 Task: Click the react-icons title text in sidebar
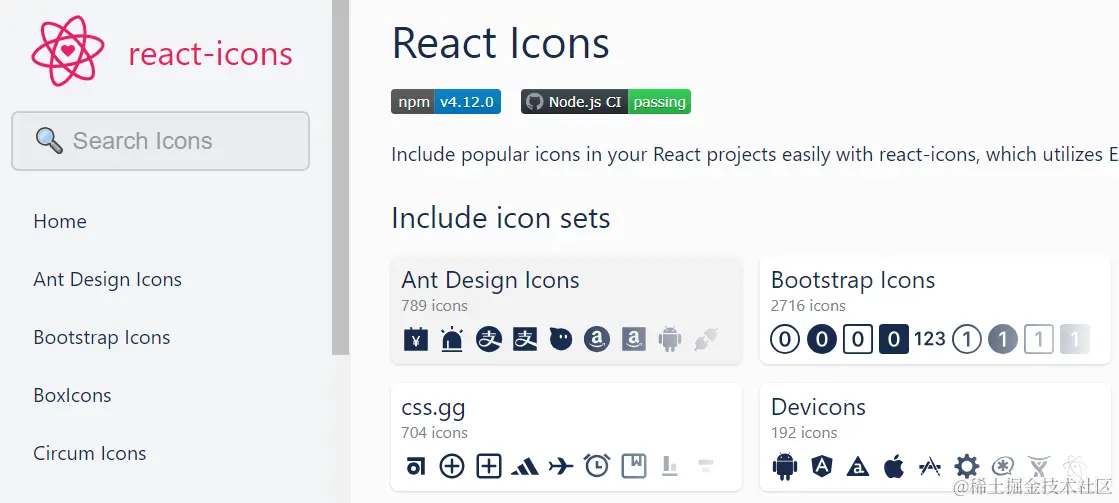coord(211,54)
